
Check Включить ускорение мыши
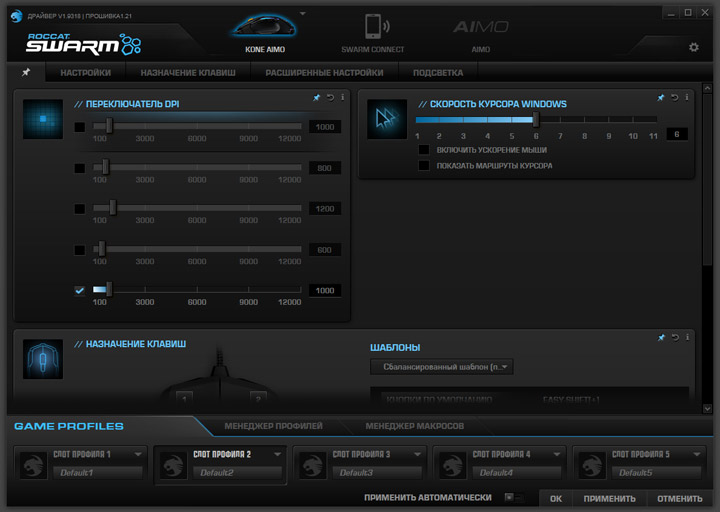click(424, 150)
